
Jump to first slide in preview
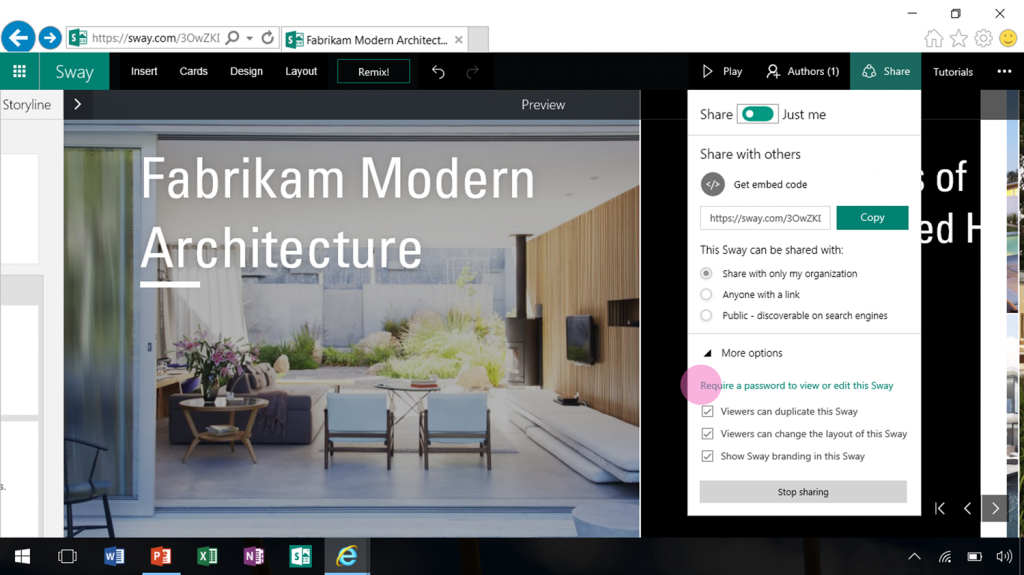tap(940, 508)
